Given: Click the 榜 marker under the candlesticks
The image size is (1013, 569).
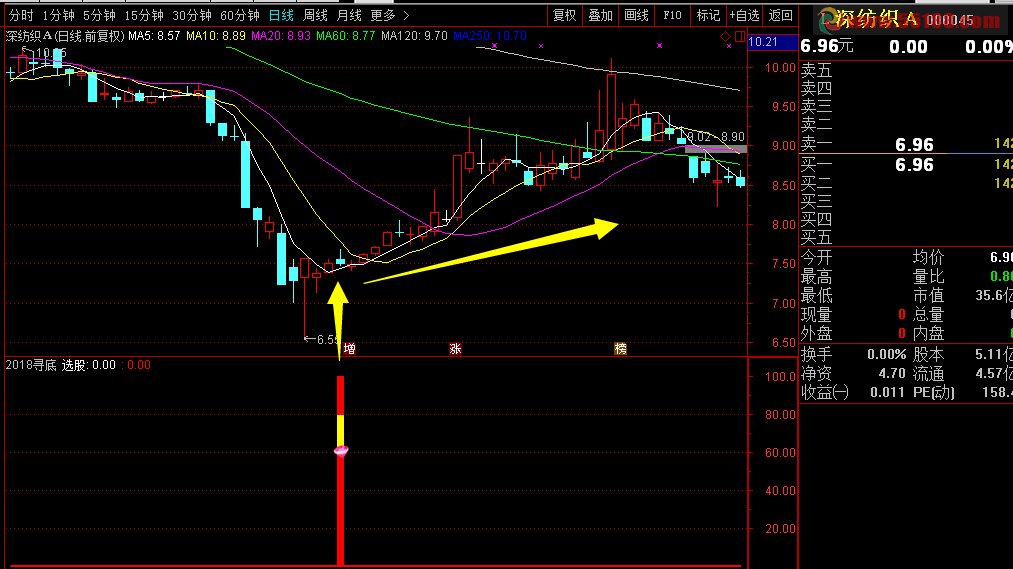Looking at the screenshot, I should coord(620,349).
